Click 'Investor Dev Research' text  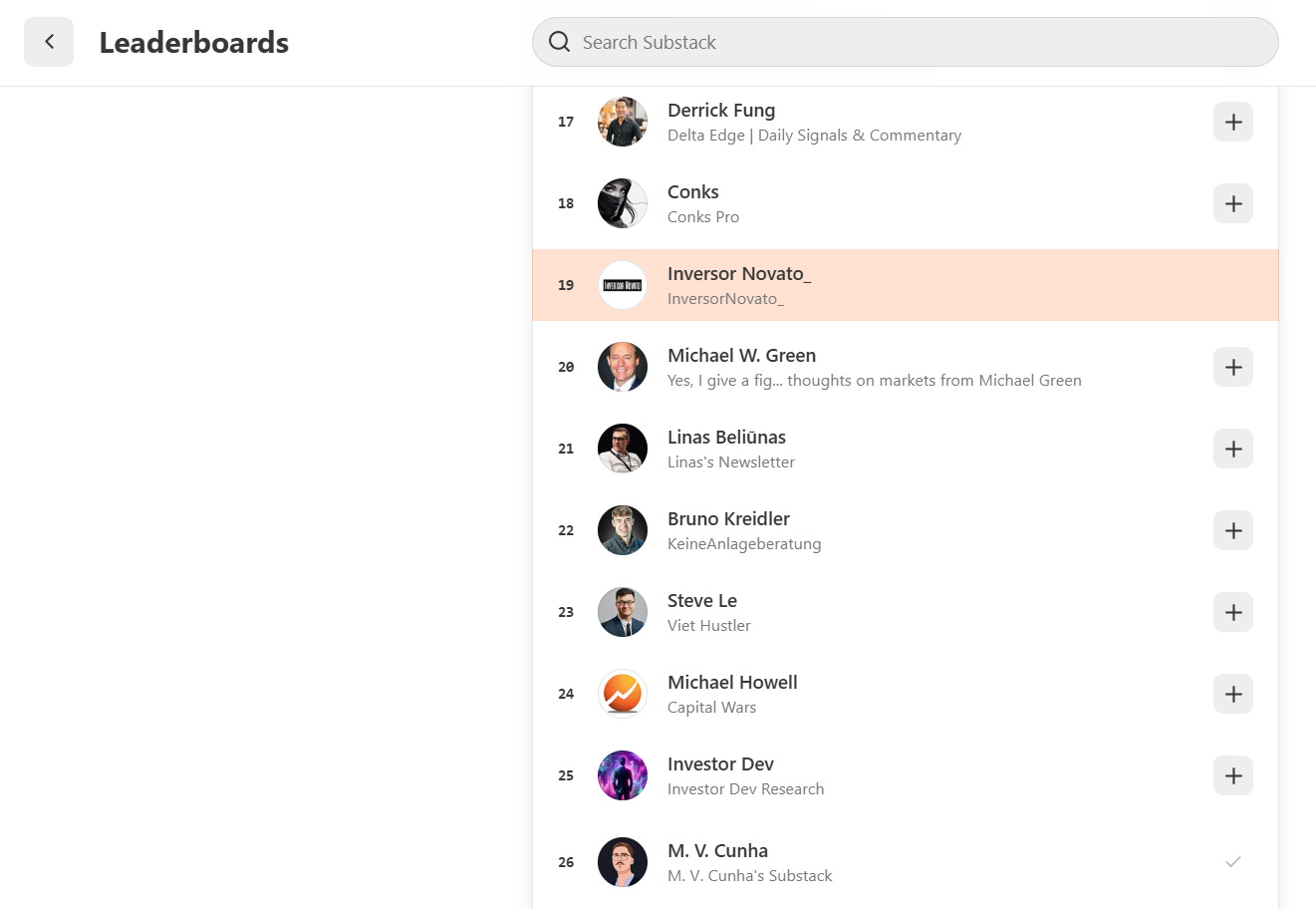point(746,789)
